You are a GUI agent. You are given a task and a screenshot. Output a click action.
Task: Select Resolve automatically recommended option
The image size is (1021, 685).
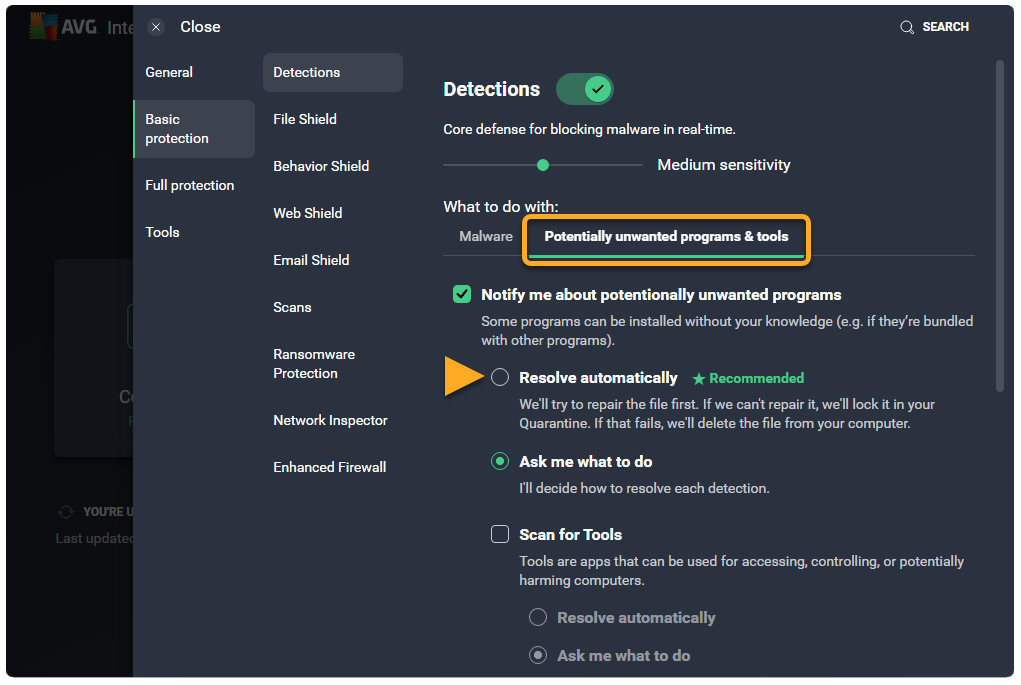coord(500,378)
